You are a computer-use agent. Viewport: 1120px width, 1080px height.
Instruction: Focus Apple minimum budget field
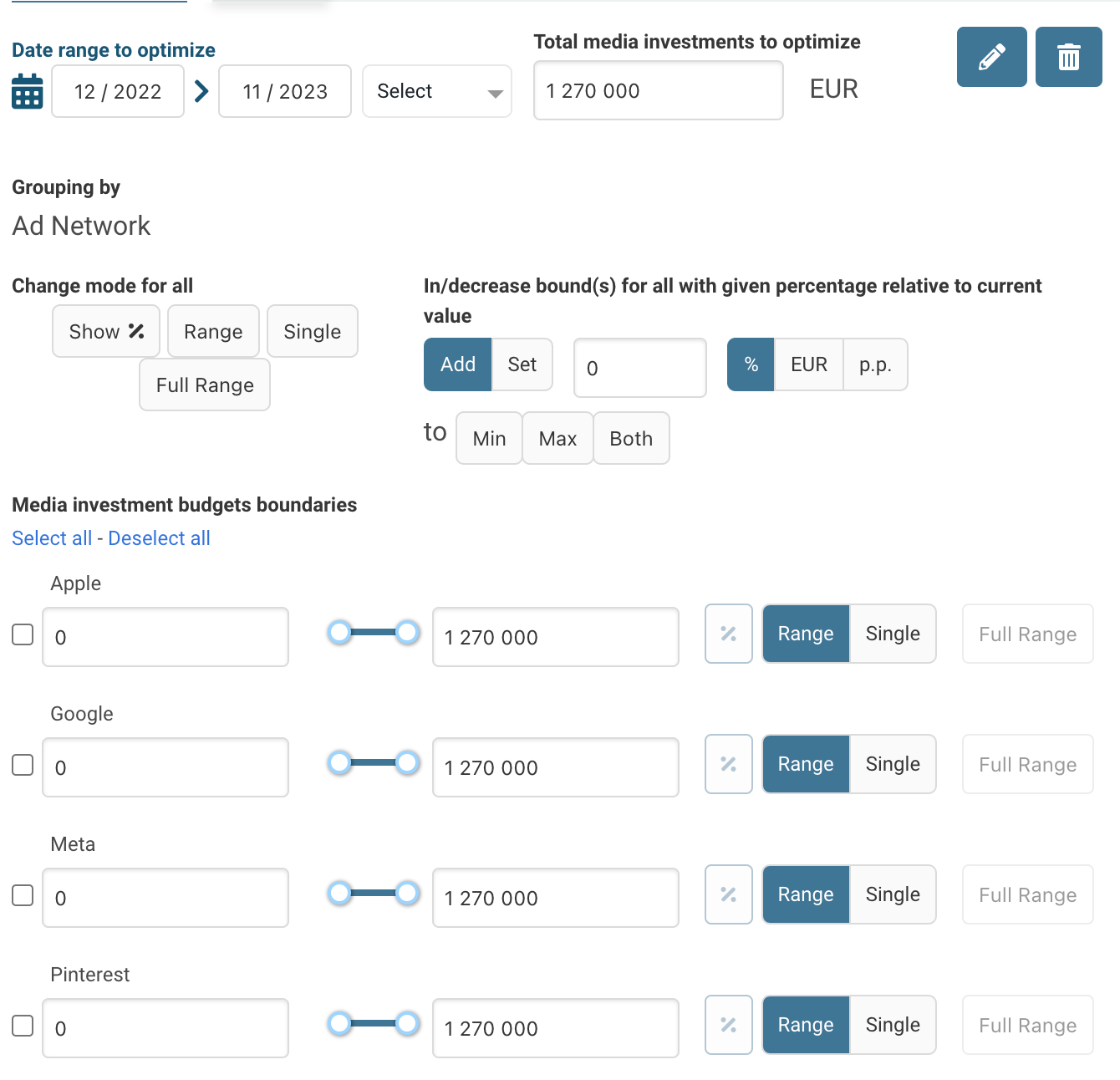tap(165, 637)
